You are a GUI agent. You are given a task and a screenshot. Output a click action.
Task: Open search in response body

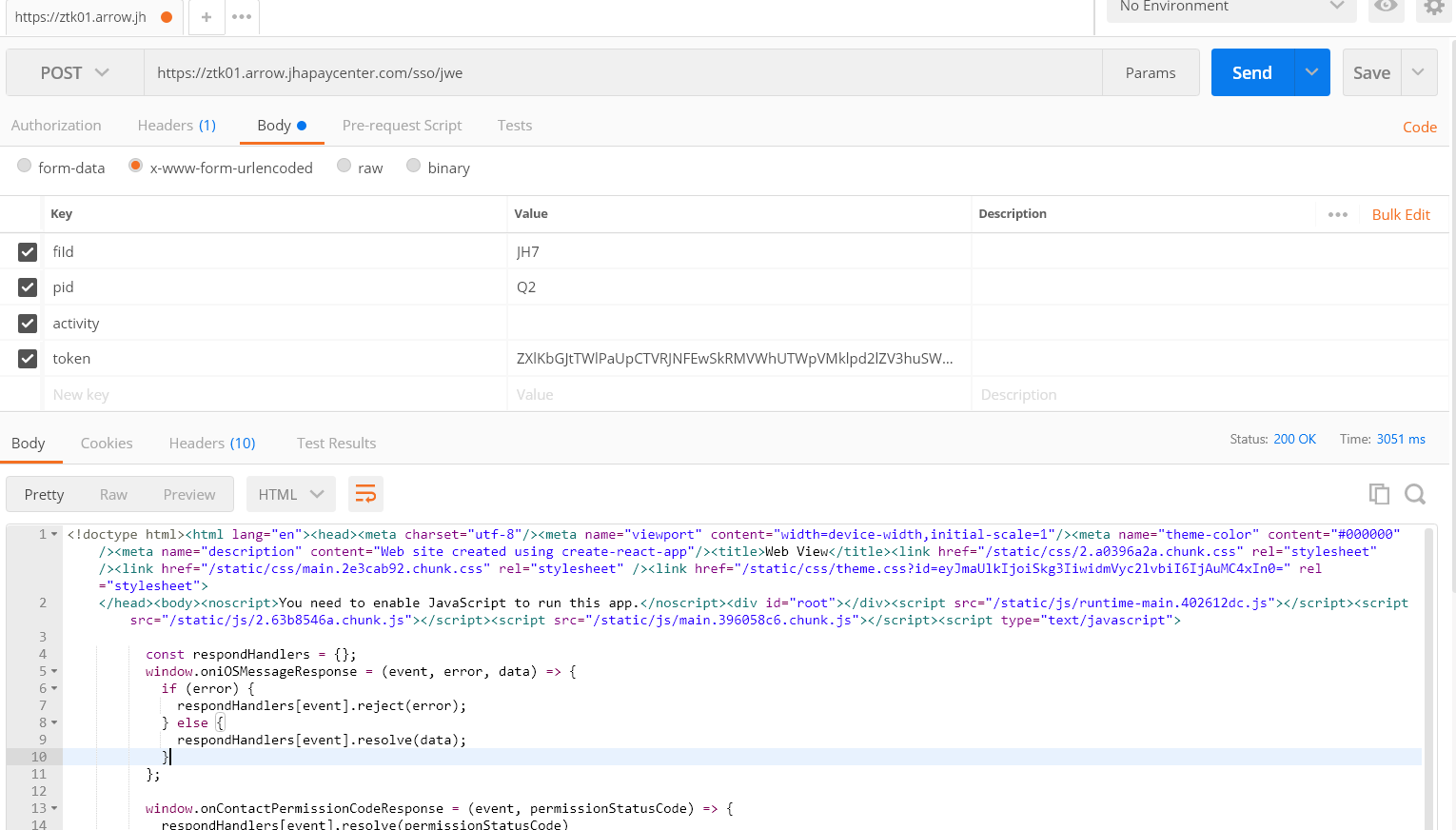(x=1415, y=494)
